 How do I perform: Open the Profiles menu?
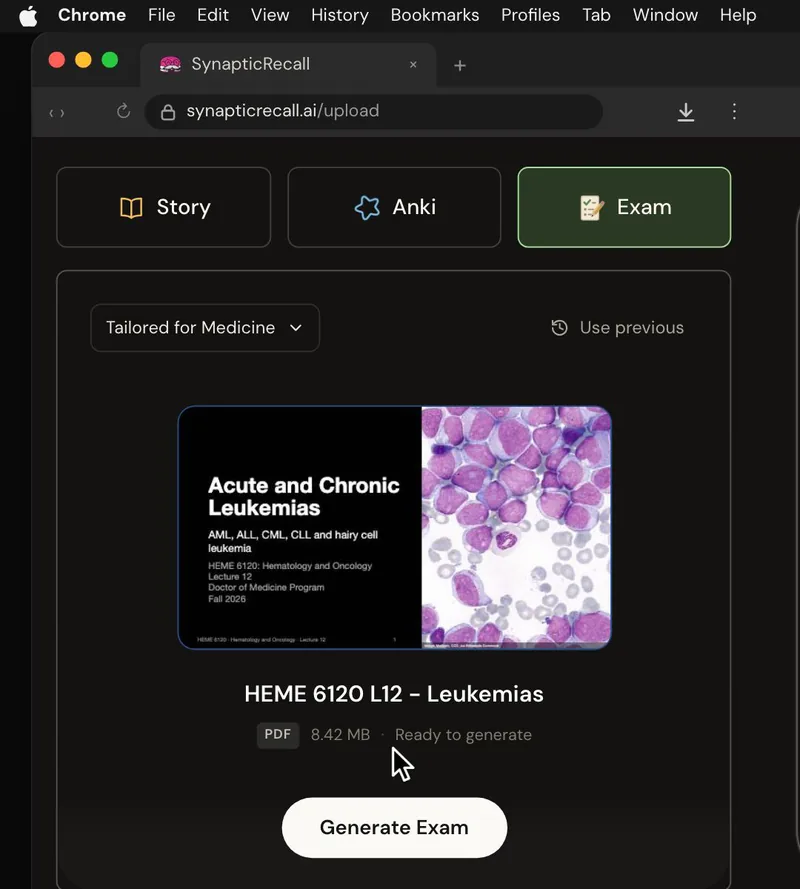point(530,15)
